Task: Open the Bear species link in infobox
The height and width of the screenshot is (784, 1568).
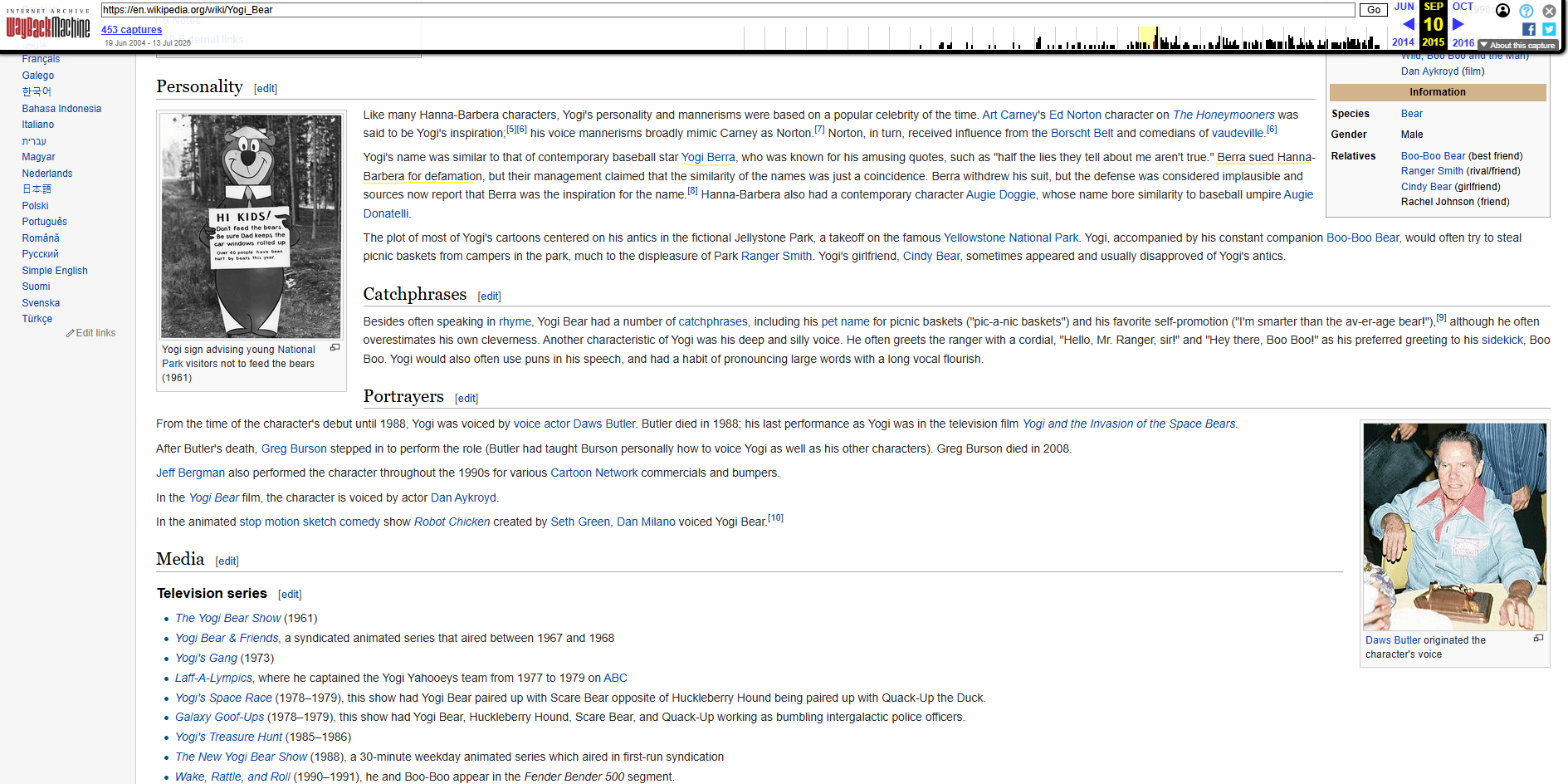Action: point(1411,114)
